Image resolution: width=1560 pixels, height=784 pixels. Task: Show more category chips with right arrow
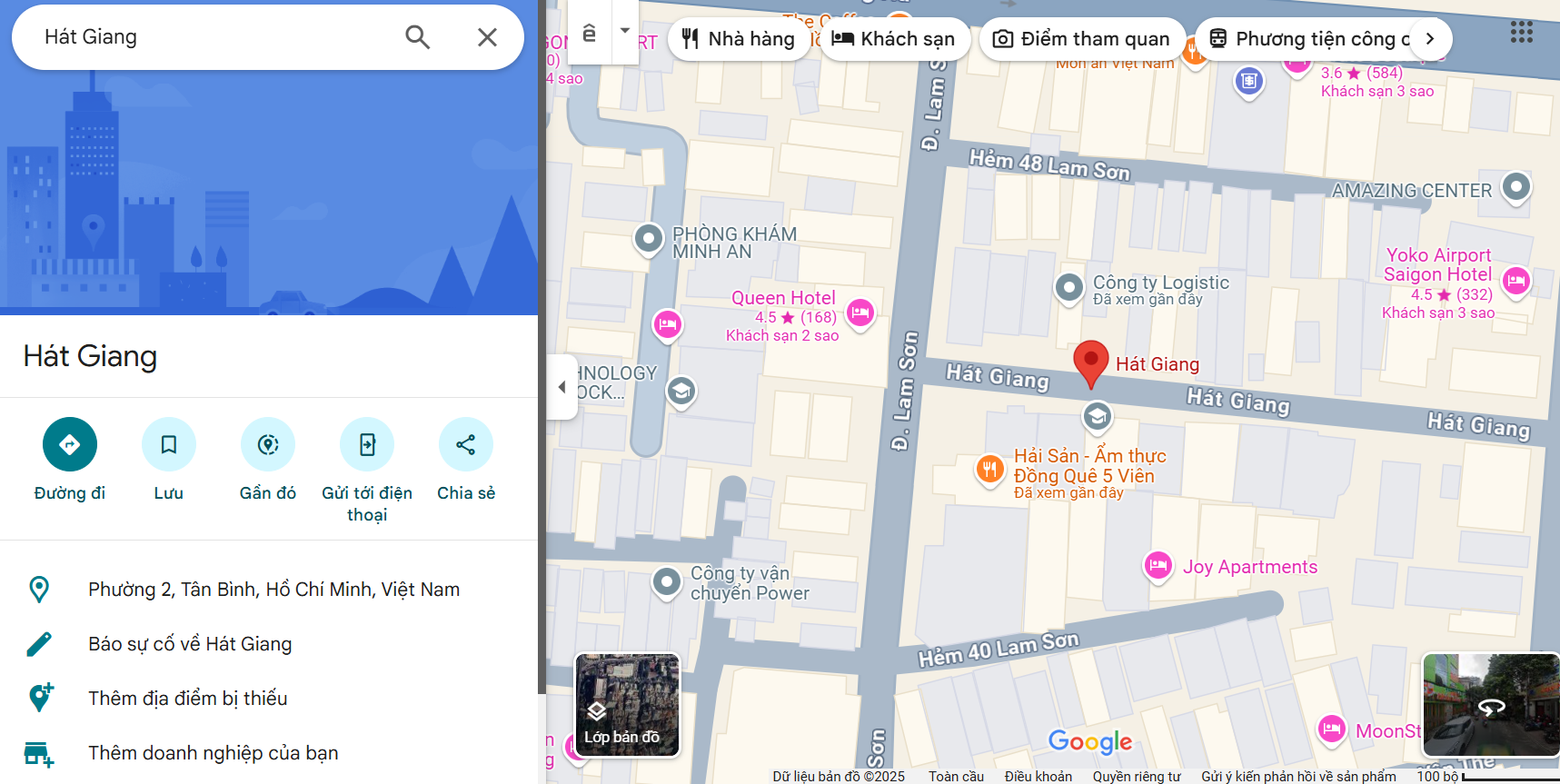click(1430, 39)
